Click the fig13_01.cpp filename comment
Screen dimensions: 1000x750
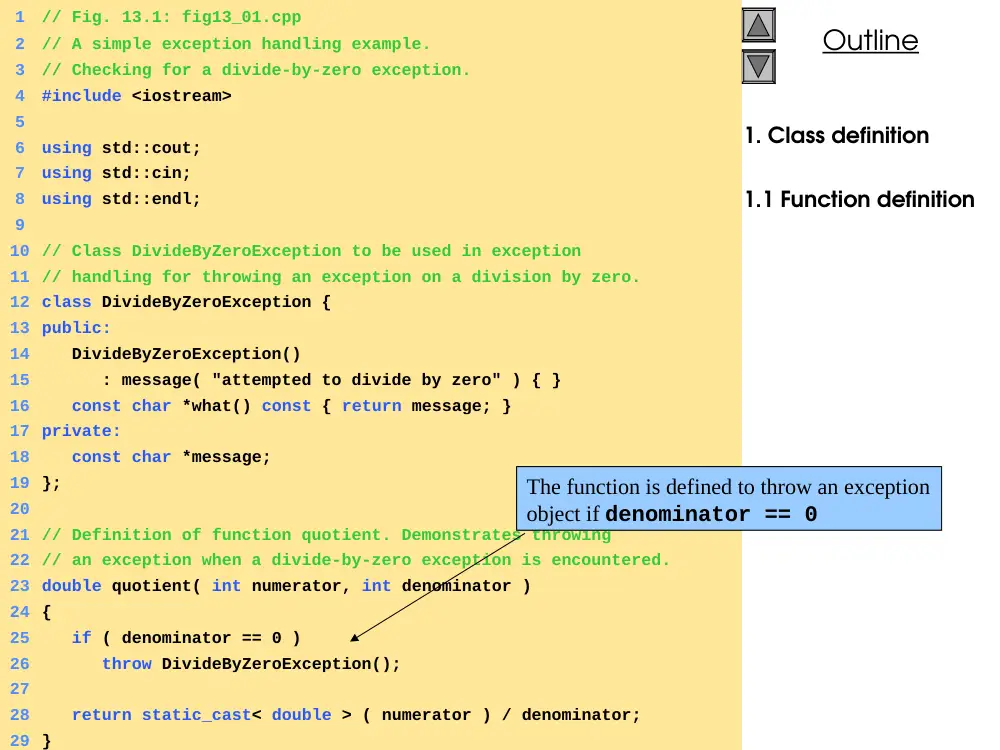(242, 17)
